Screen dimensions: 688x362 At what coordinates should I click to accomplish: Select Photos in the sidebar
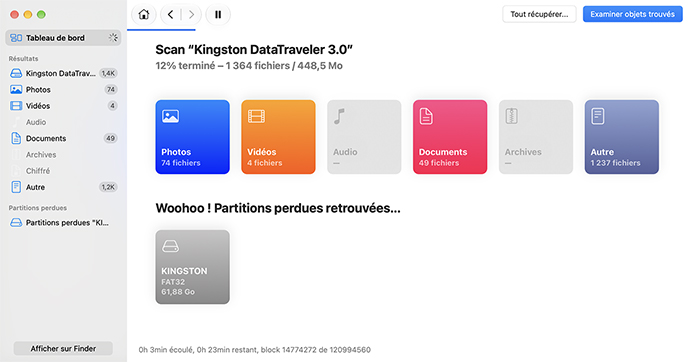[x=63, y=90]
